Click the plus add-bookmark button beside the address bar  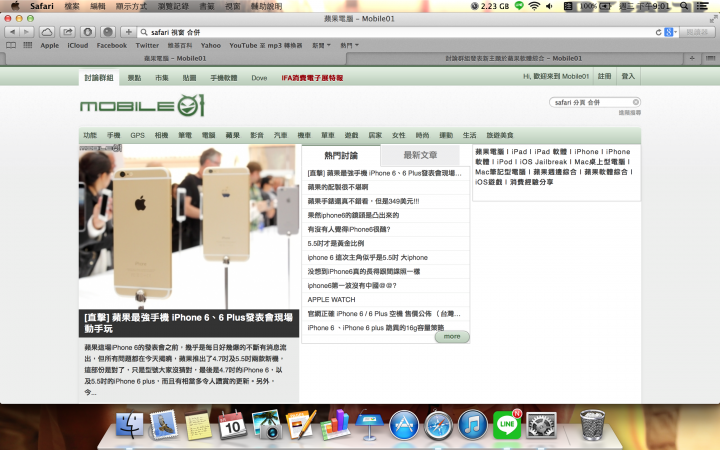click(x=129, y=32)
